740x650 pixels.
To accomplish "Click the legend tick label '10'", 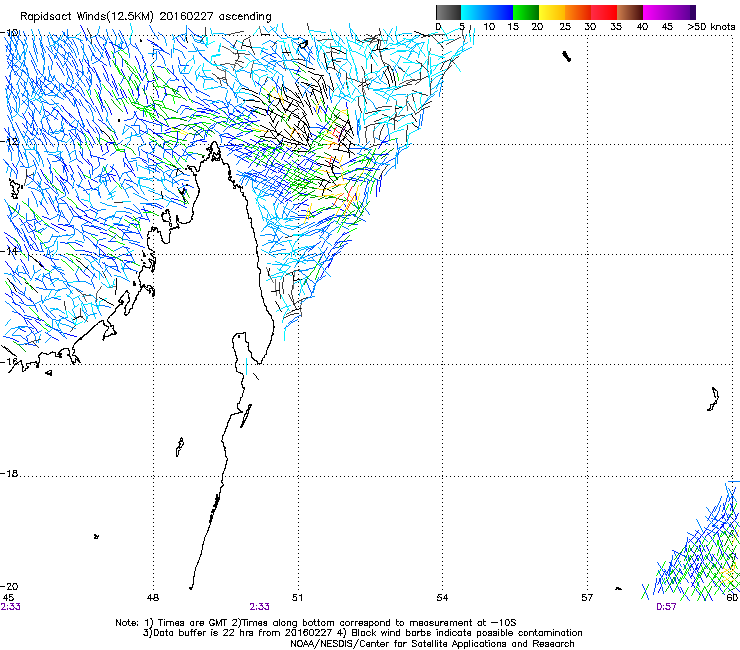I will tap(489, 27).
